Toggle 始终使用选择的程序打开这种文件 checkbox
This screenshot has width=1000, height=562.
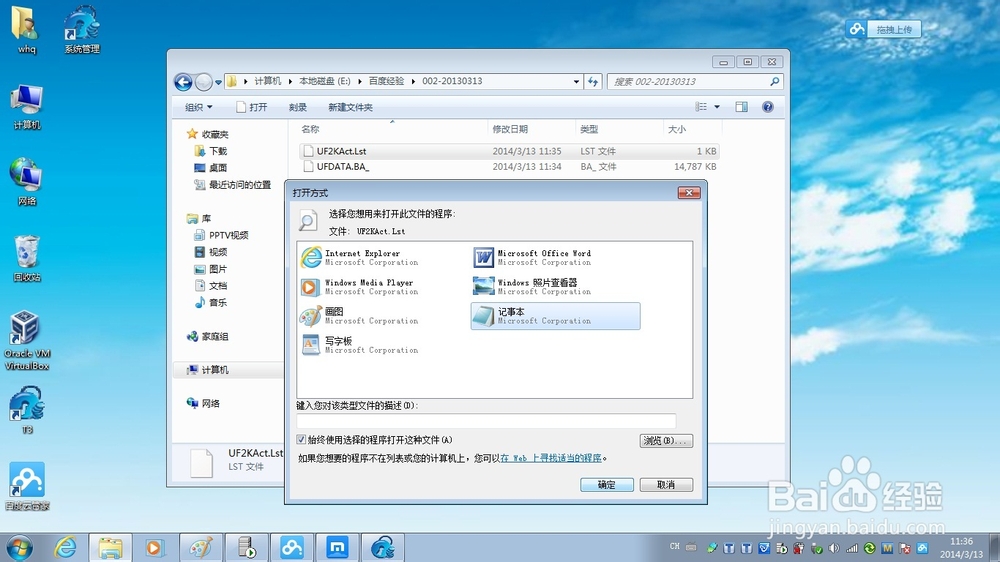coord(301,440)
